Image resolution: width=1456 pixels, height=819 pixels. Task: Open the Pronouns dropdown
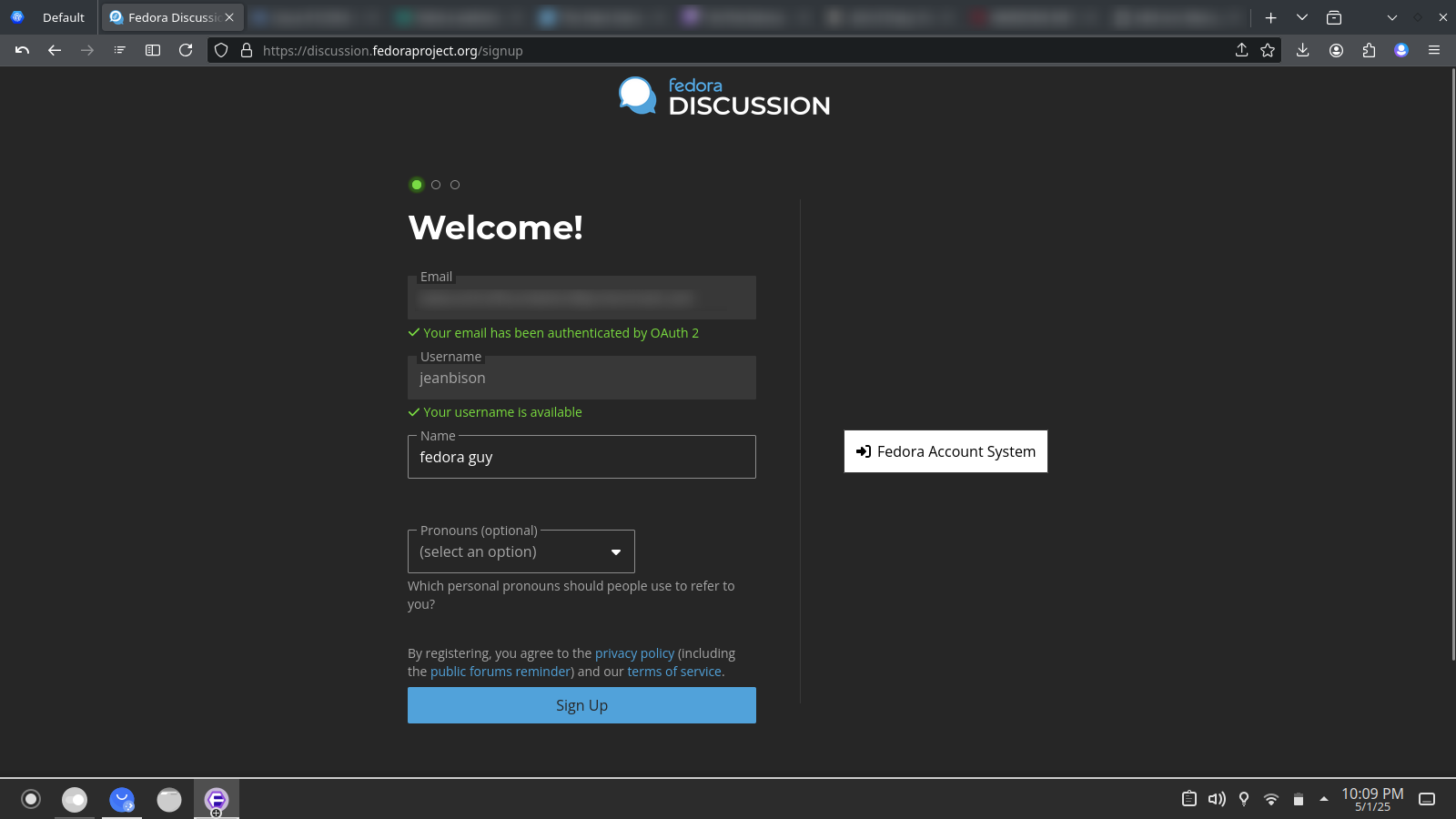521,551
